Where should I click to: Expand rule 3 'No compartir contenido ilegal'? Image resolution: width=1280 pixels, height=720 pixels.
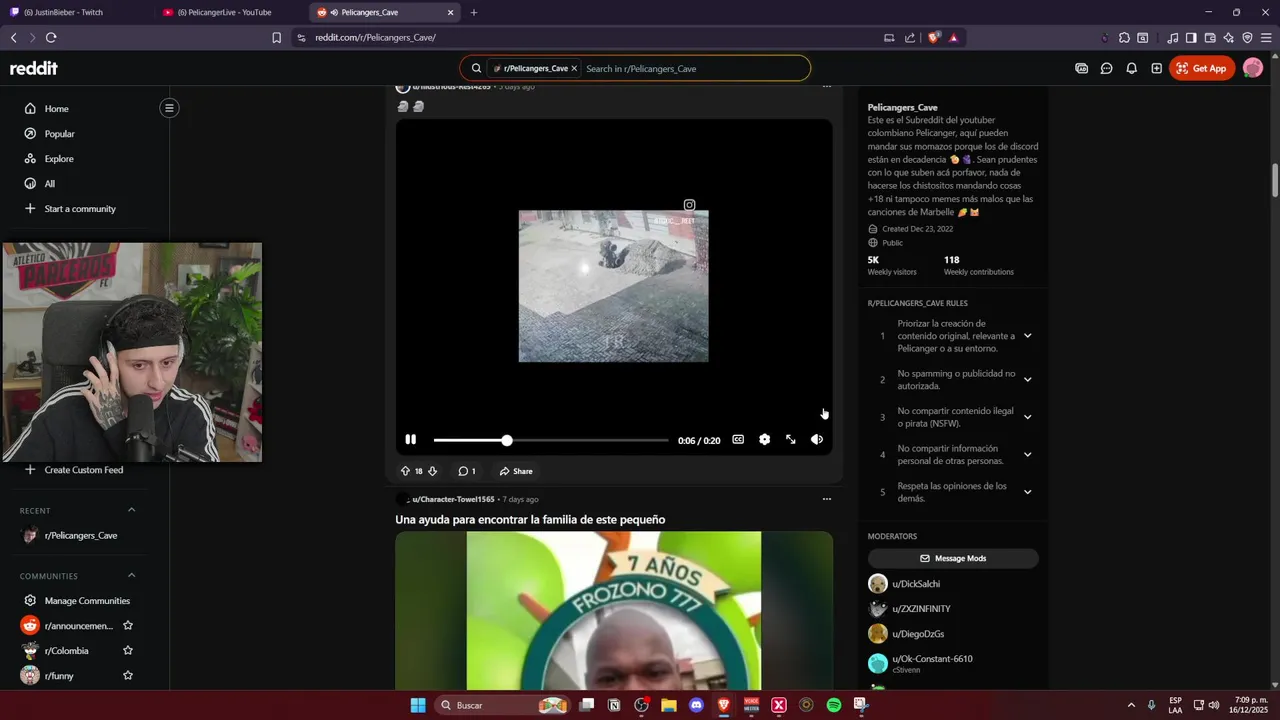click(1027, 417)
